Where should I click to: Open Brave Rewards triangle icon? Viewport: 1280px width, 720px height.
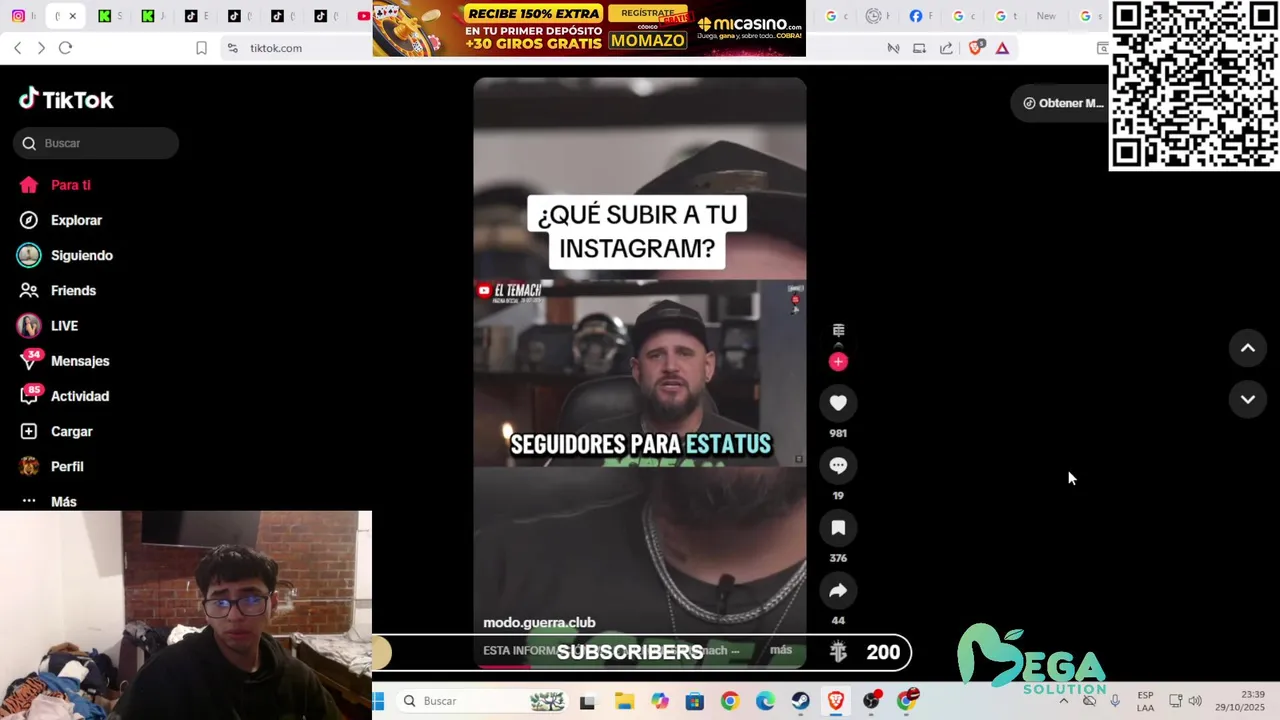pos(1002,48)
